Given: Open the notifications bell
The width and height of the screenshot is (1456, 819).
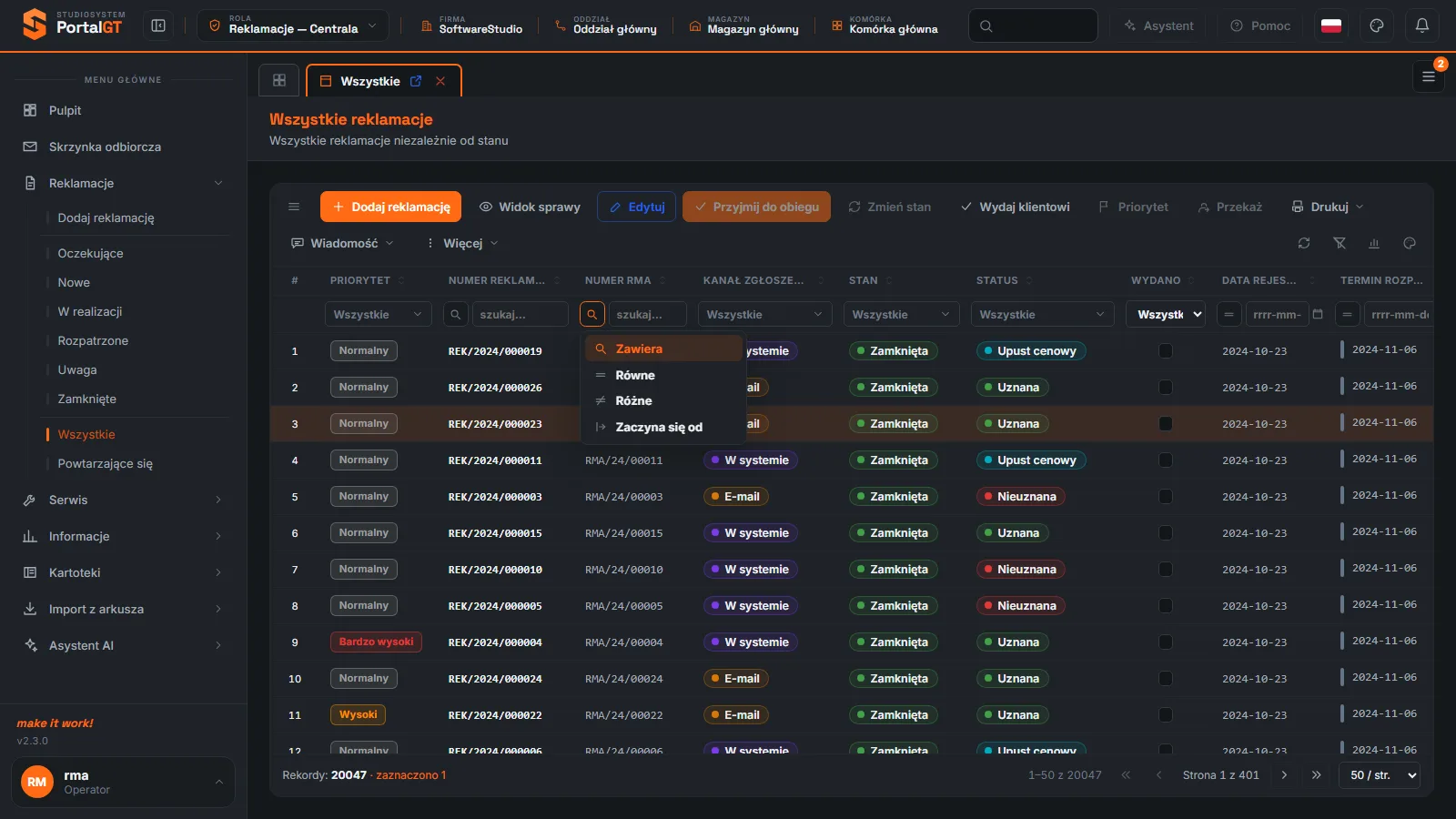Looking at the screenshot, I should point(1421,26).
